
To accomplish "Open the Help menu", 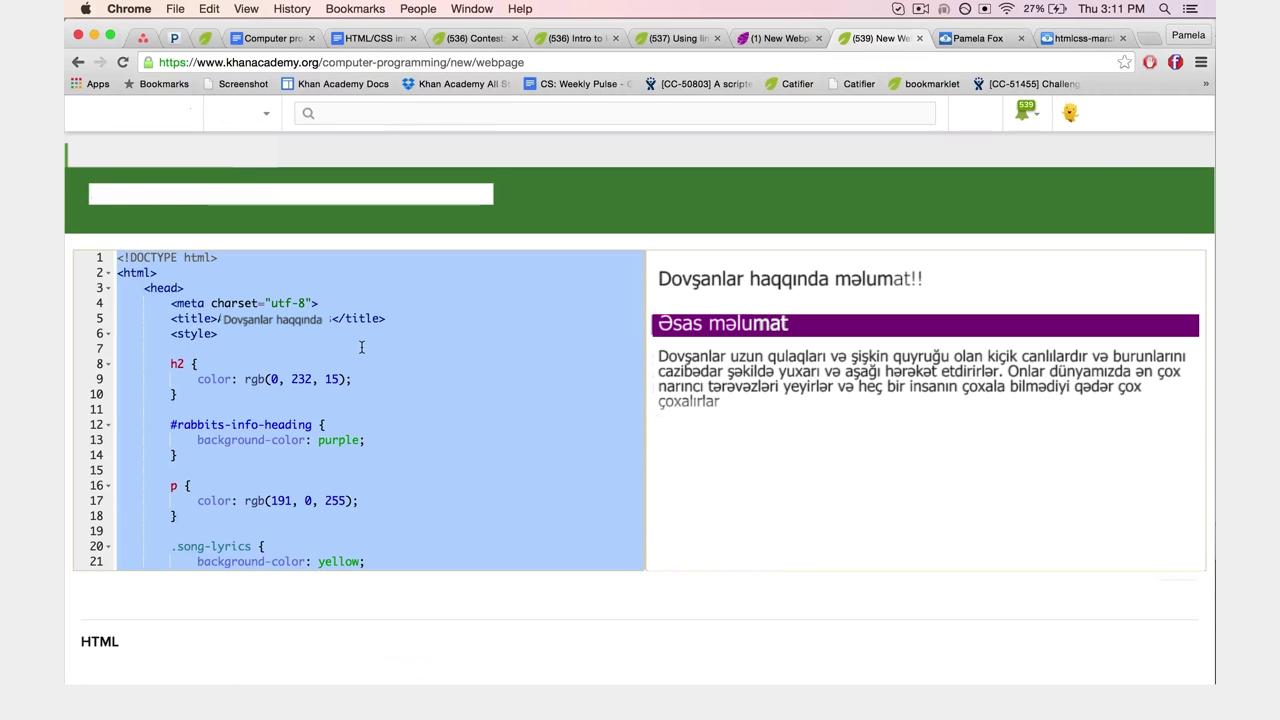I will [520, 9].
